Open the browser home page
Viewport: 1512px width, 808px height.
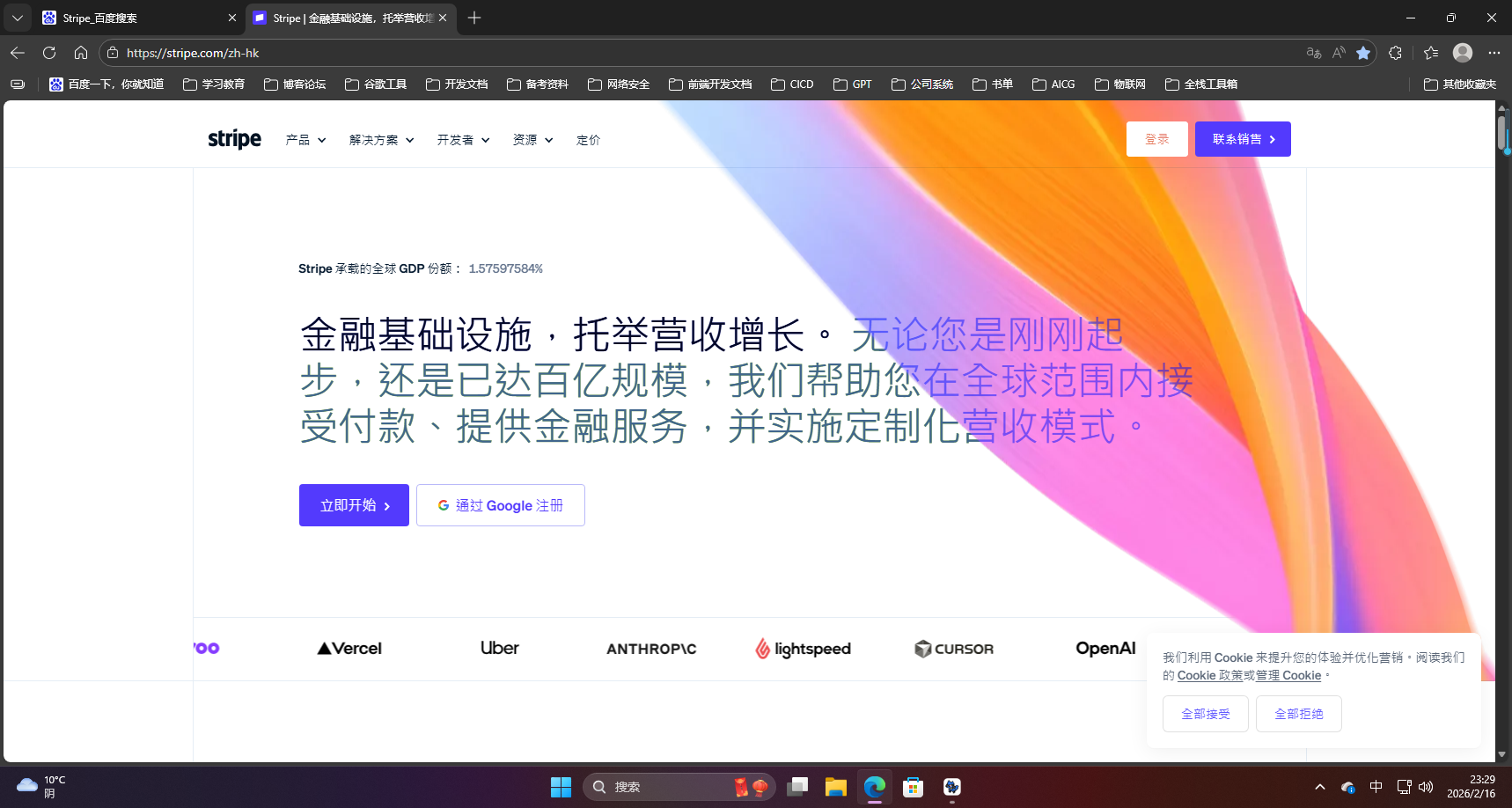click(x=80, y=53)
